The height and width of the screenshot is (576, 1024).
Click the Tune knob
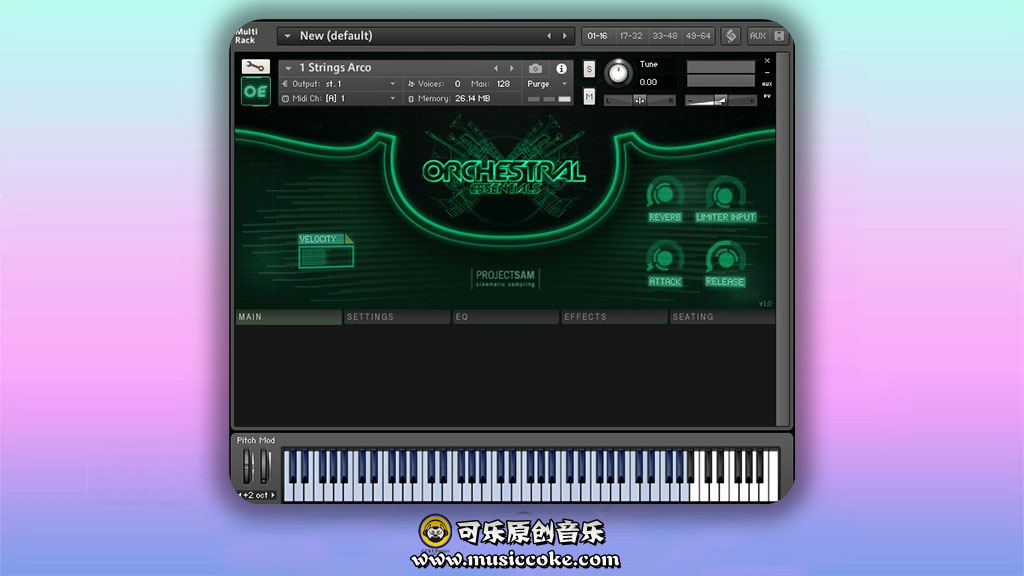[618, 72]
